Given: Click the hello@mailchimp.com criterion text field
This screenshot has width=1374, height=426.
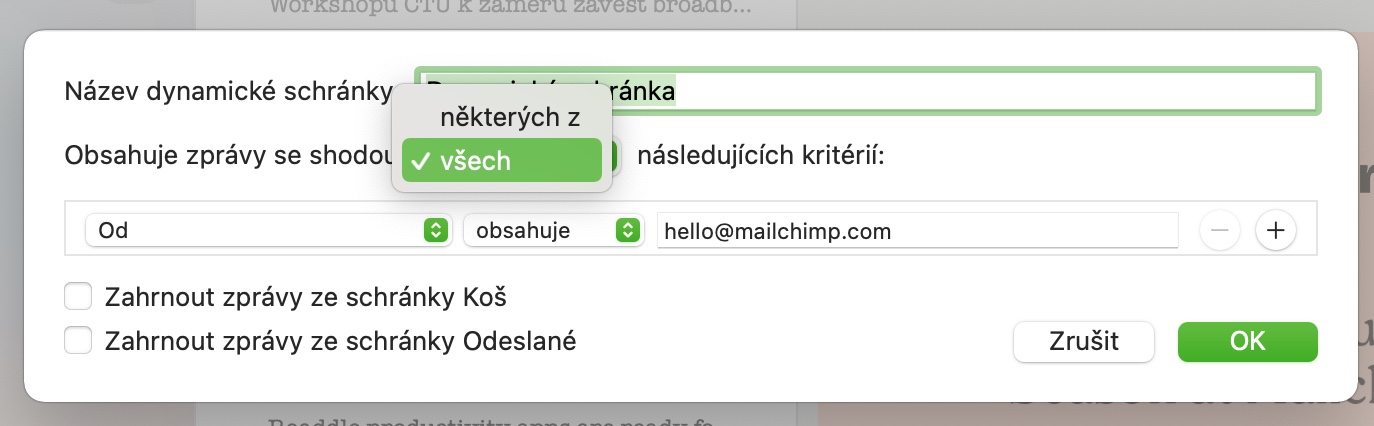Looking at the screenshot, I should pyautogui.click(x=916, y=231).
